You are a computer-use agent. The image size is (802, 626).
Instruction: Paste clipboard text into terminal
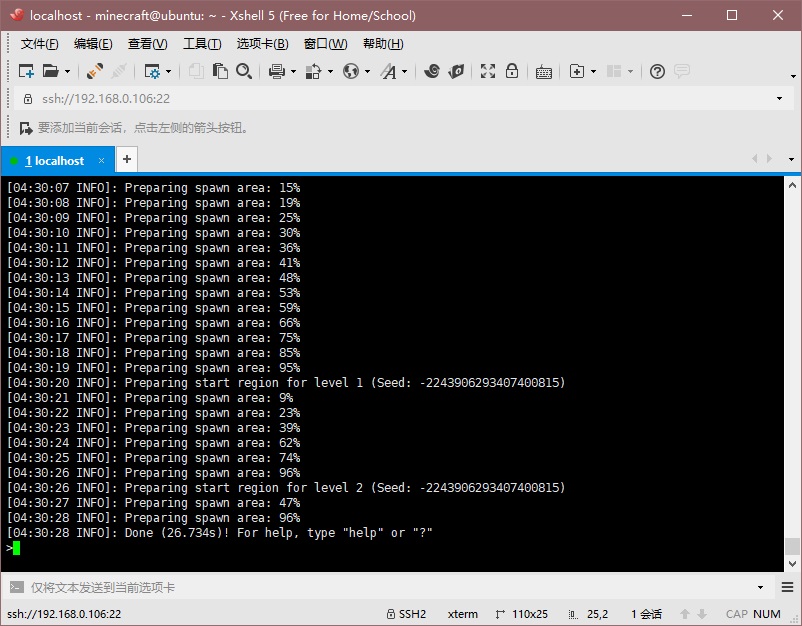point(222,72)
